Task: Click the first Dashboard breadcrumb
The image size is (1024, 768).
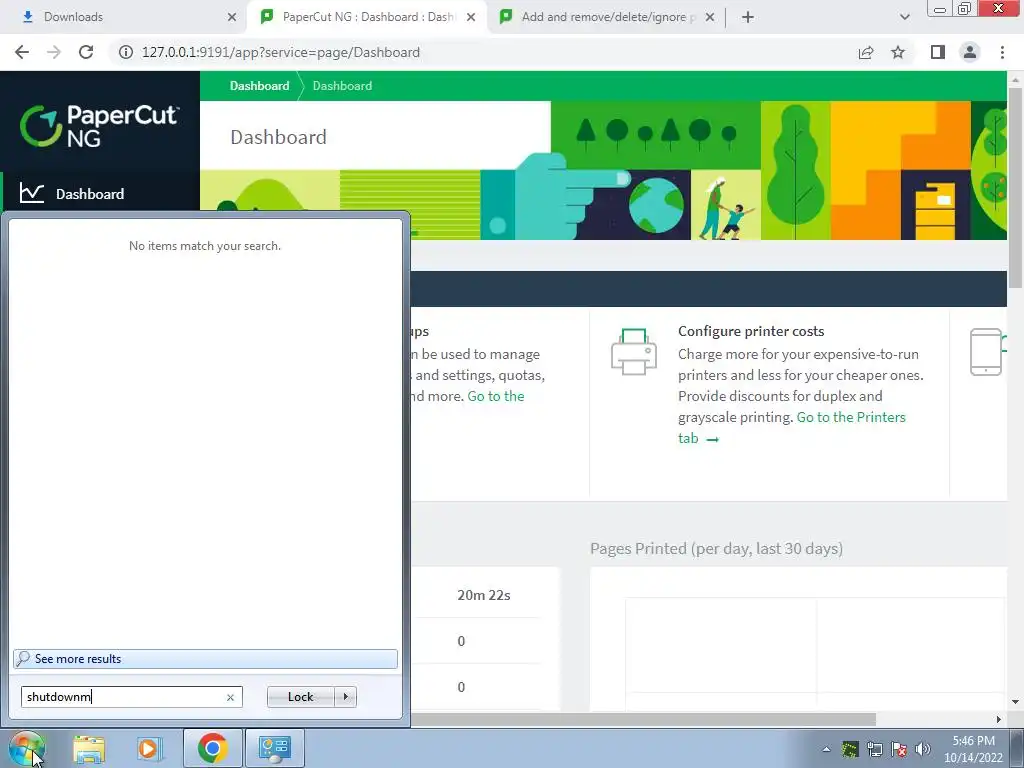Action: point(259,86)
